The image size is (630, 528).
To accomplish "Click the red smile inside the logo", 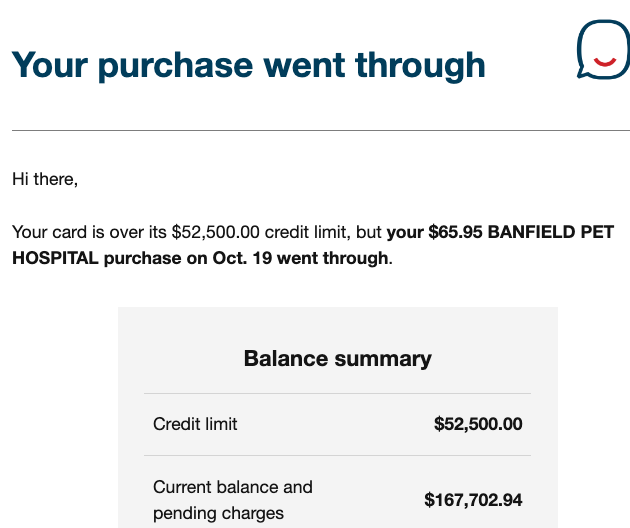I will (604, 62).
